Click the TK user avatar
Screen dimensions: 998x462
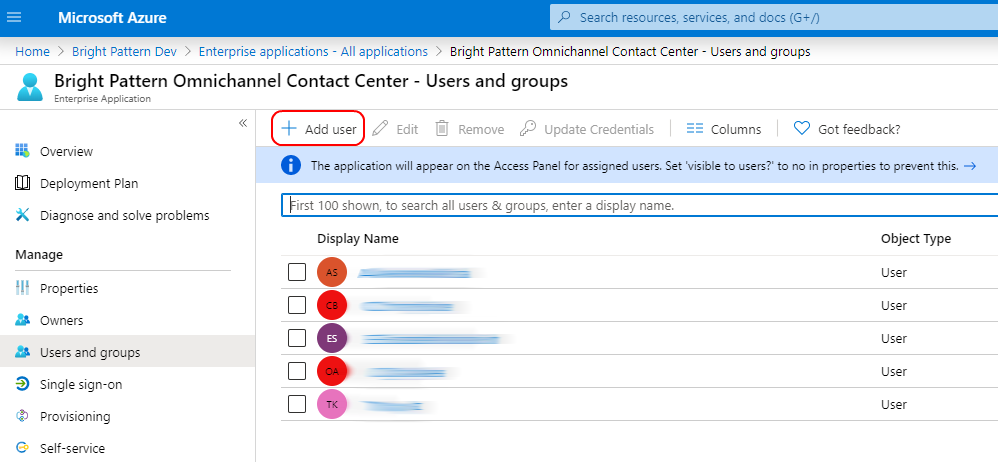click(x=332, y=404)
